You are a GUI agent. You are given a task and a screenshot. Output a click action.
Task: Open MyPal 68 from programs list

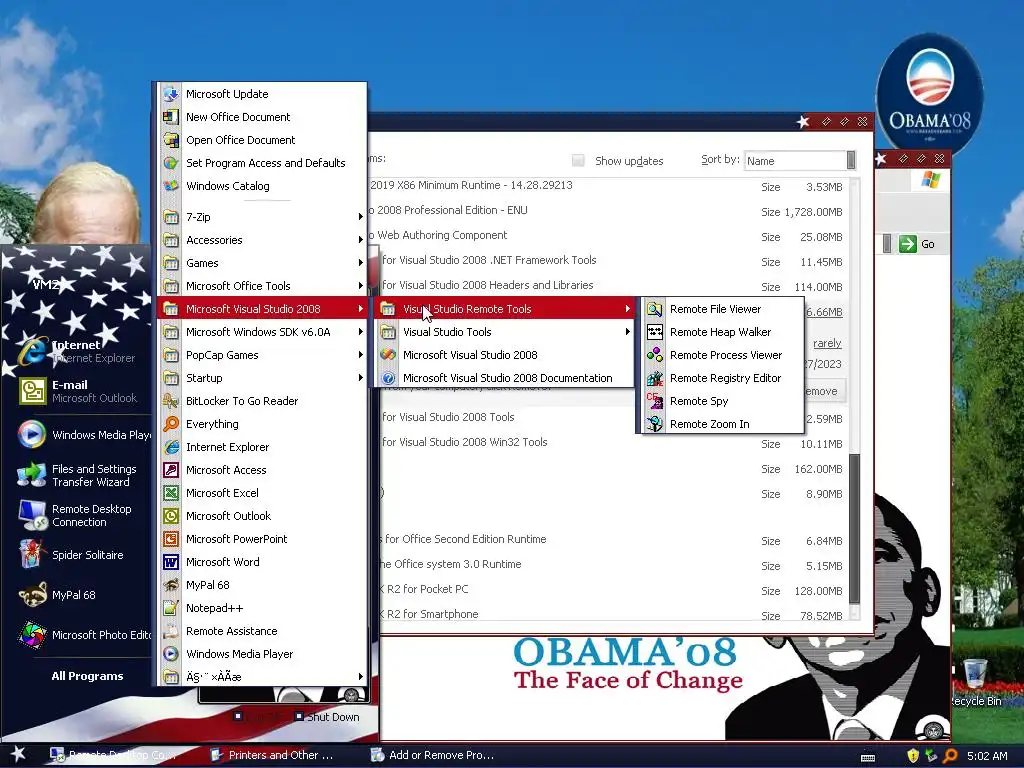coord(263,585)
